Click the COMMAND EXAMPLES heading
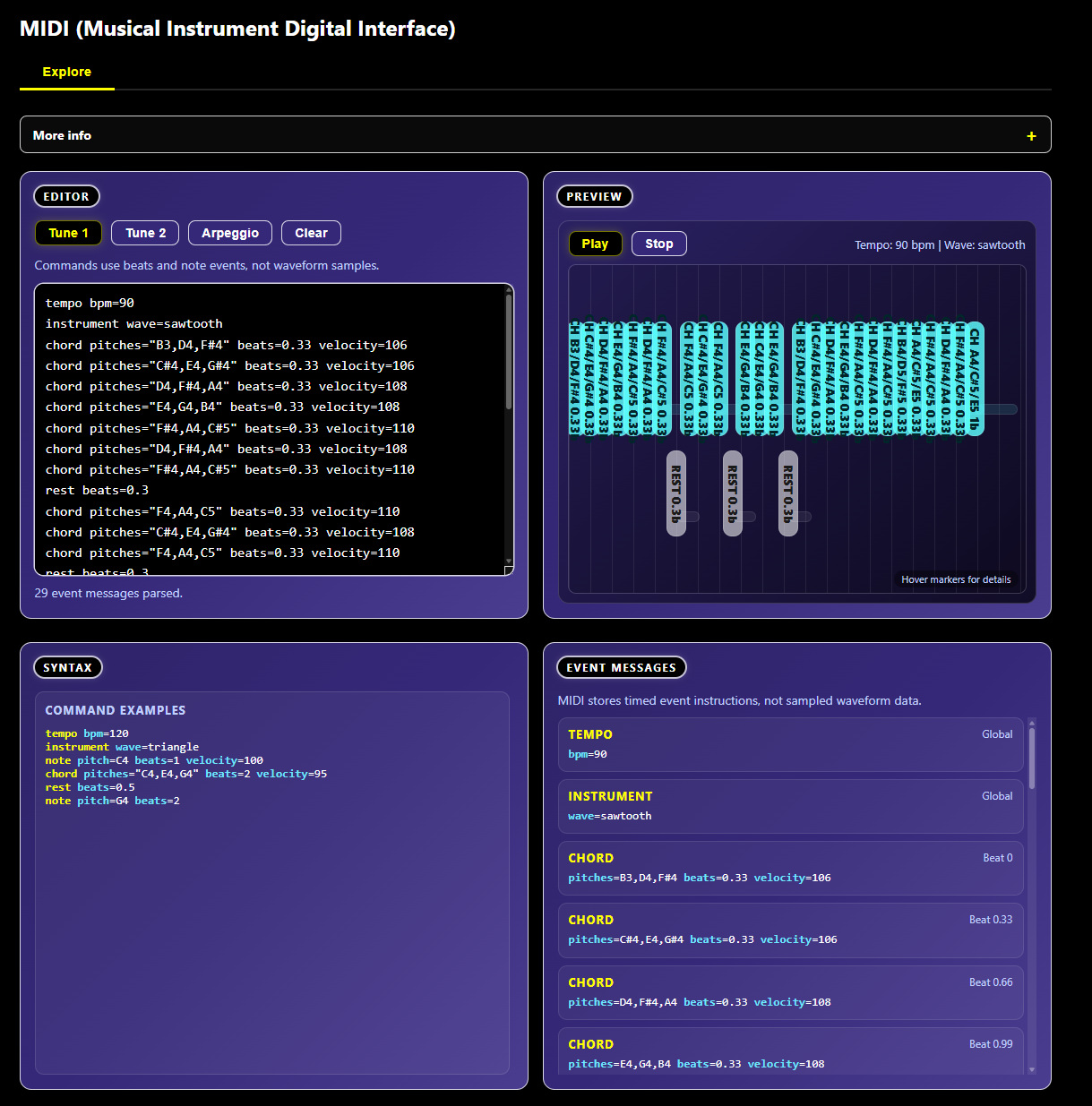The width and height of the screenshot is (1092, 1106). coord(116,710)
